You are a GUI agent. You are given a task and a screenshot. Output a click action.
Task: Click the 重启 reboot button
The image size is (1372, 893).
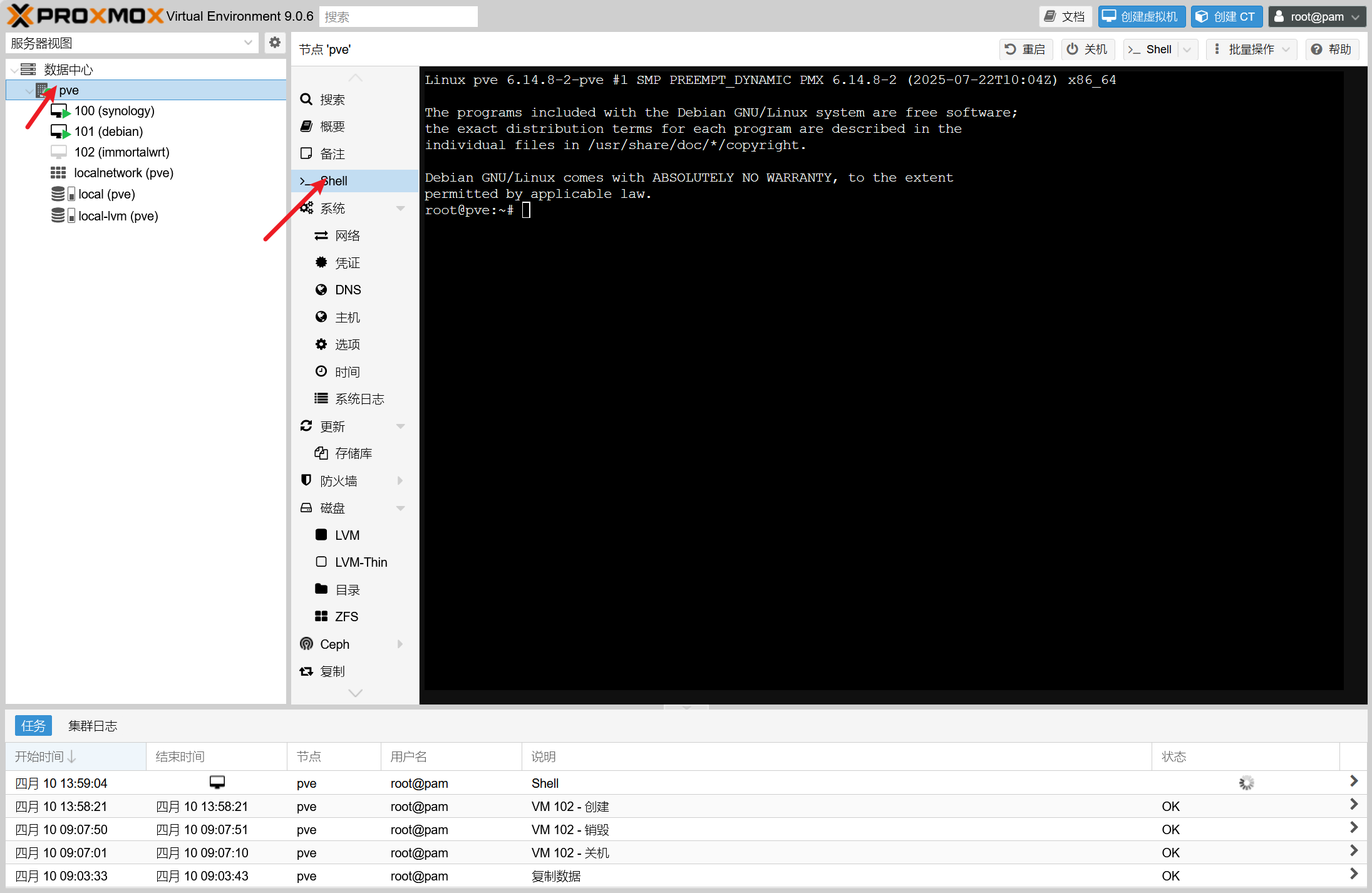tap(1026, 49)
